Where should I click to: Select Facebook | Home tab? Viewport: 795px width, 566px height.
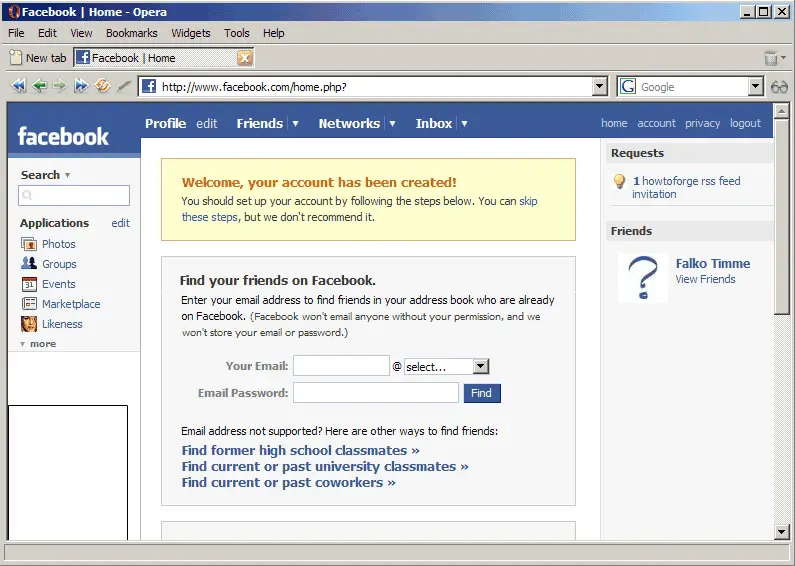click(x=164, y=58)
